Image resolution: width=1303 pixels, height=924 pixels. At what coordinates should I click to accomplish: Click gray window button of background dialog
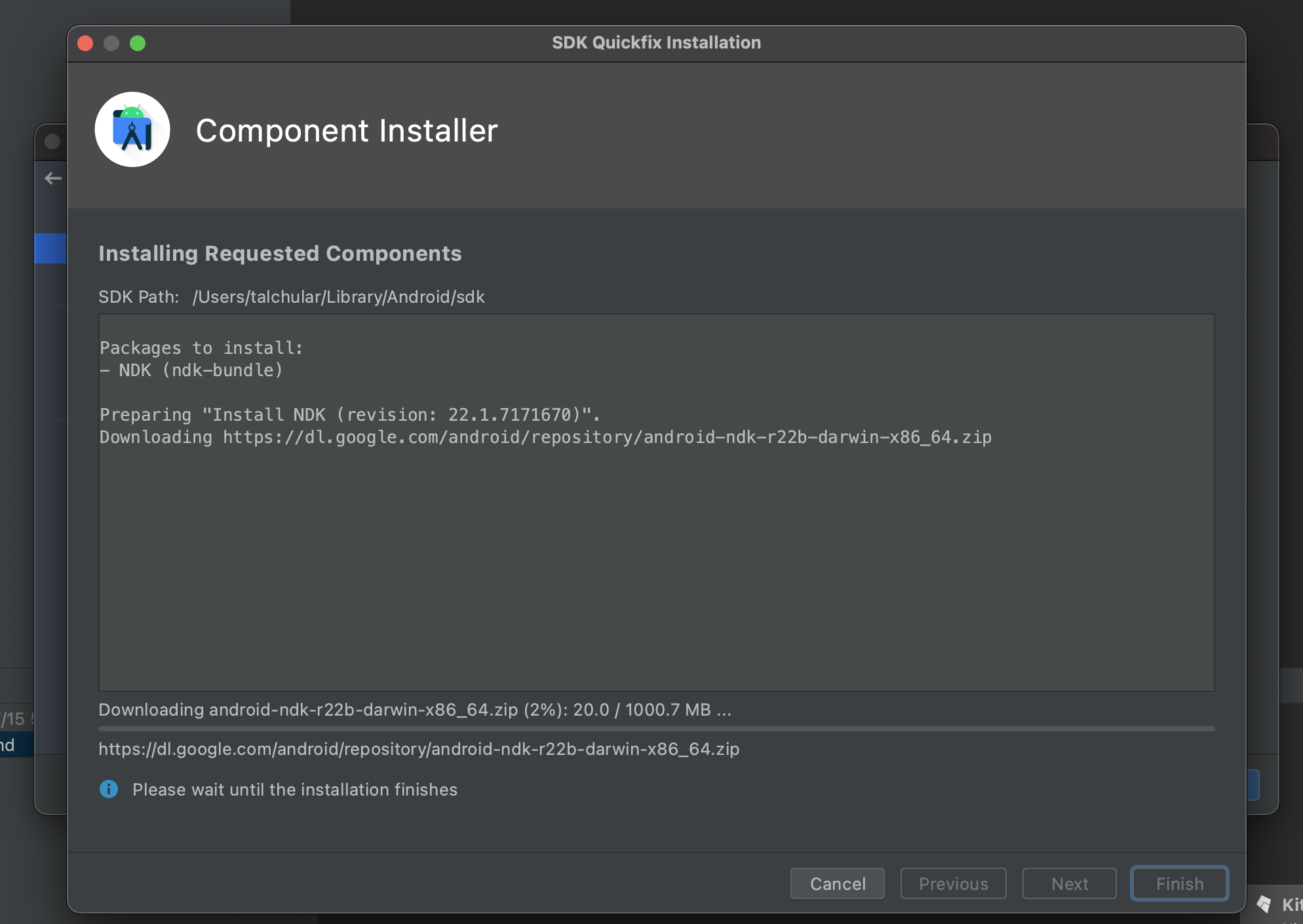pyautogui.click(x=52, y=142)
